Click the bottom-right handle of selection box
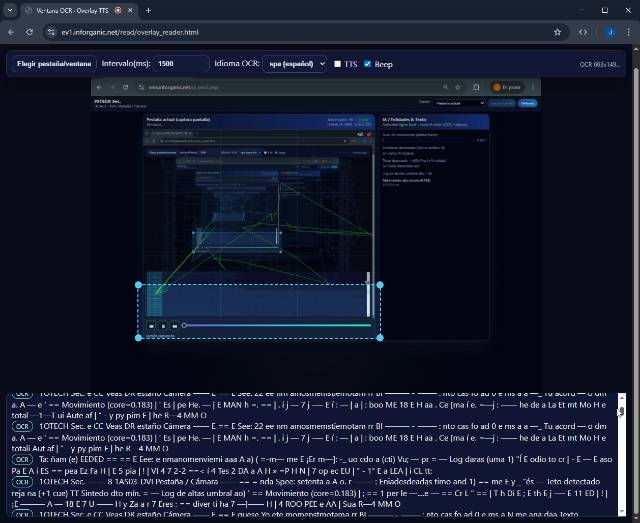640x523 pixels. (379, 338)
